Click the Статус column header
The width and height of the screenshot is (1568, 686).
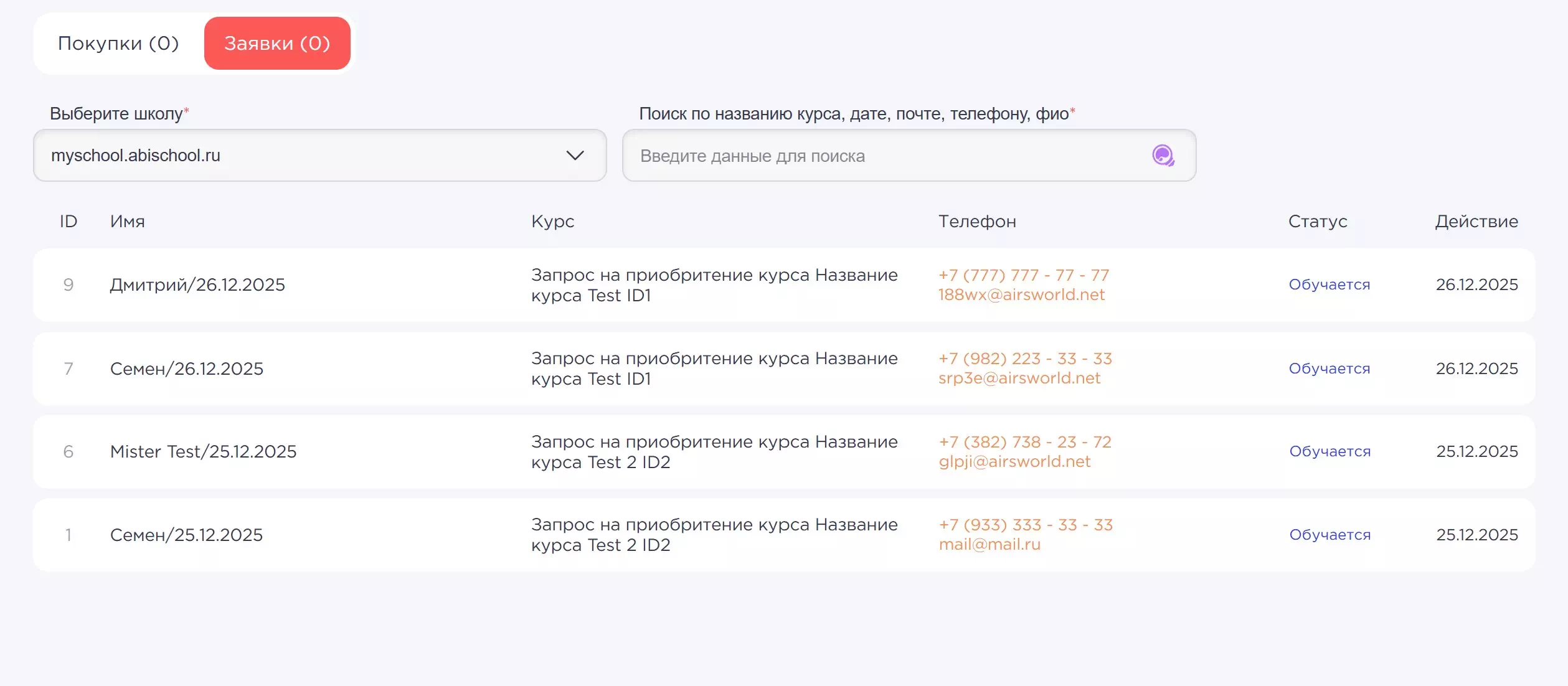[1317, 222]
